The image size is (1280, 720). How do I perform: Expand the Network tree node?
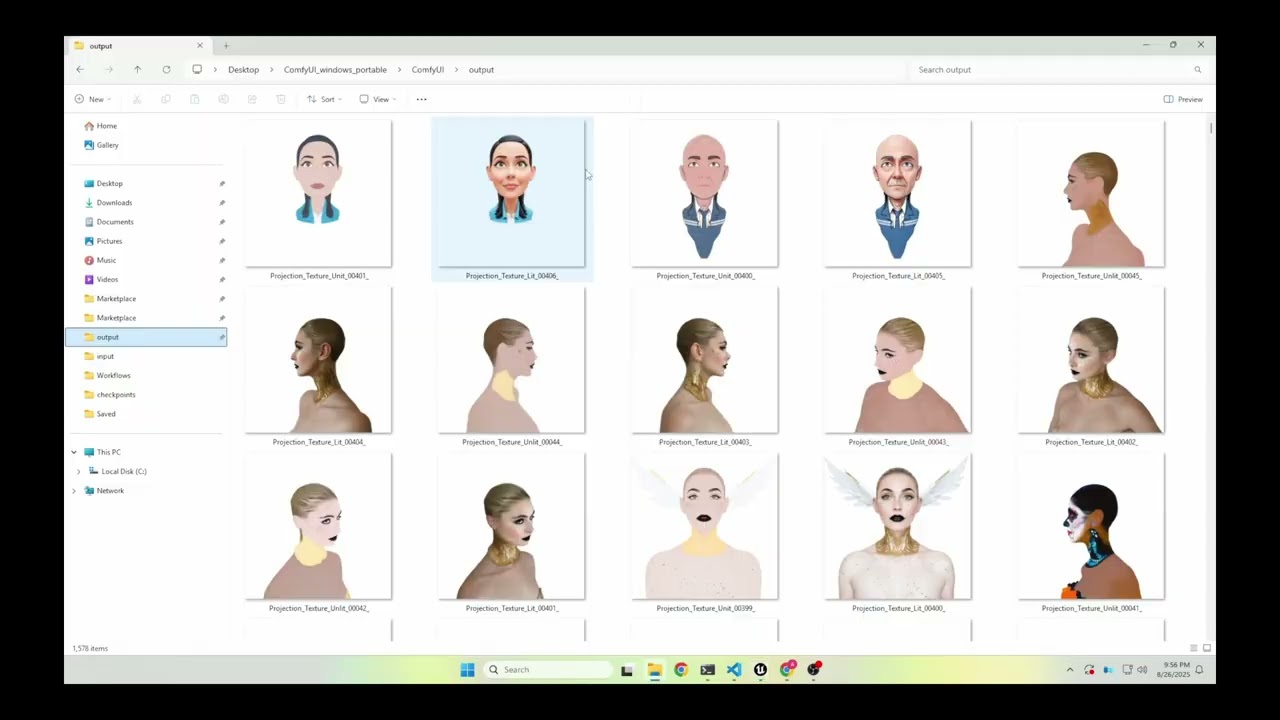[x=73, y=491]
